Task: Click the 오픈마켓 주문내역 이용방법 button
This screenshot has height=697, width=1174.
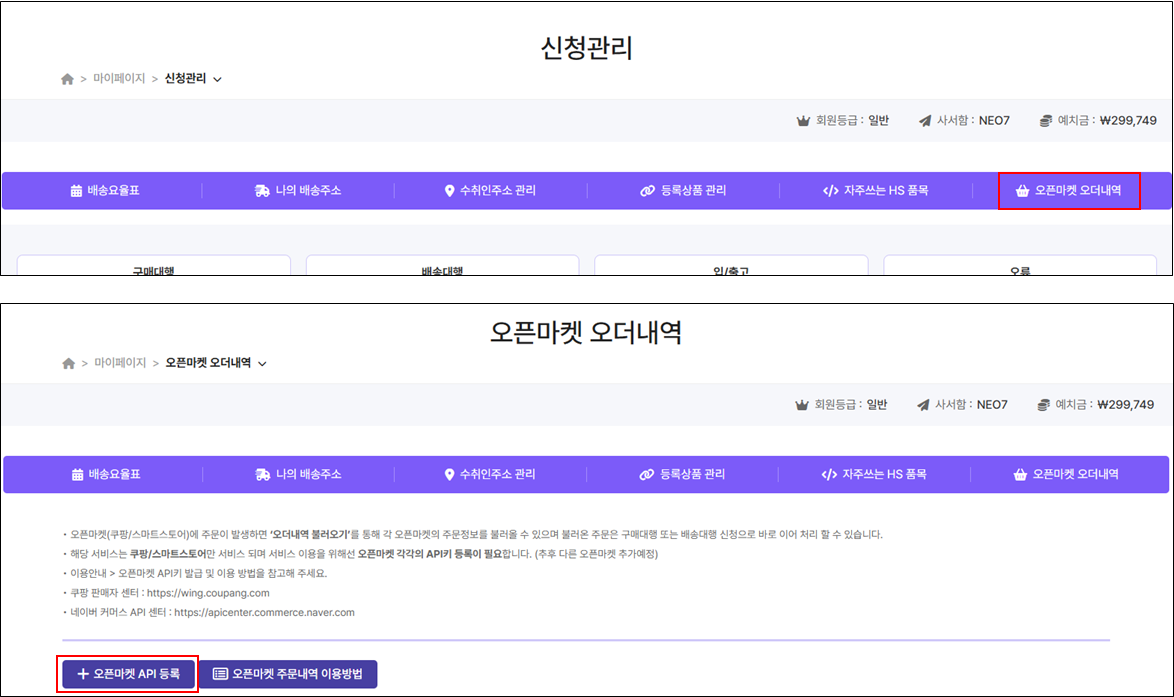Action: (288, 674)
